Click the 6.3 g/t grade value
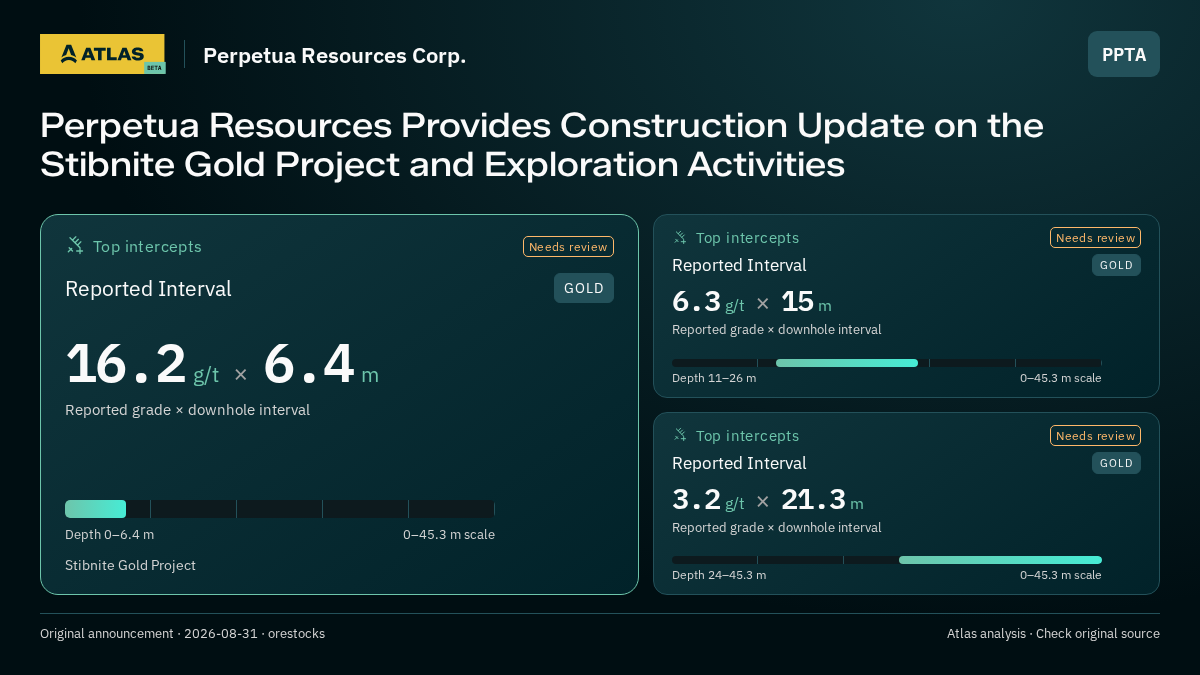This screenshot has height=675, width=1200. [708, 302]
